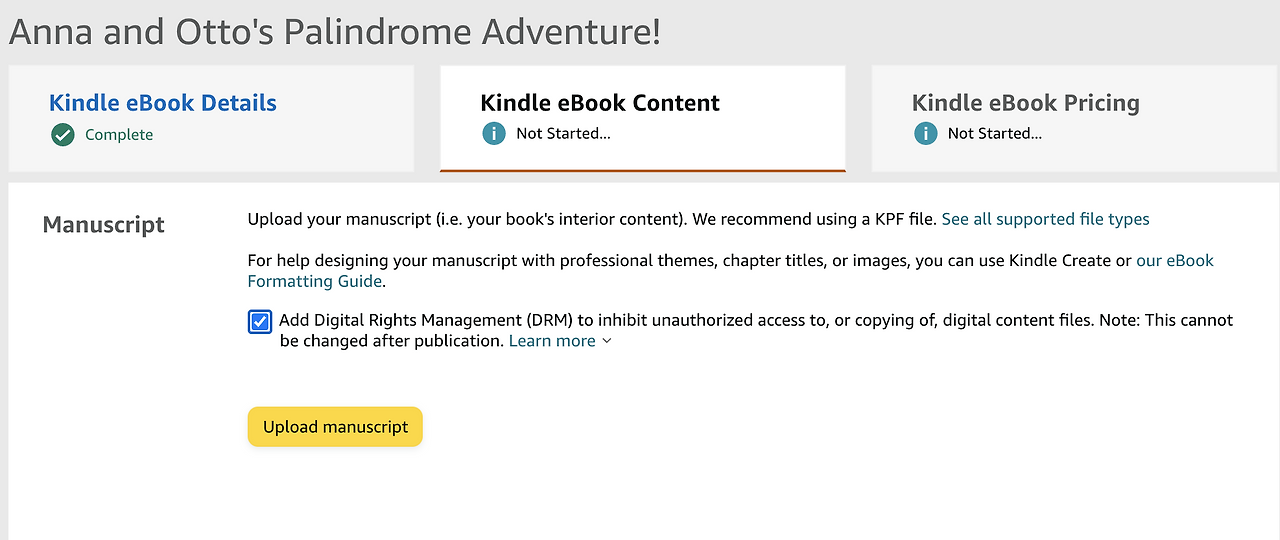
Task: Click Not Started status under eBook Pricing
Action: click(x=995, y=134)
